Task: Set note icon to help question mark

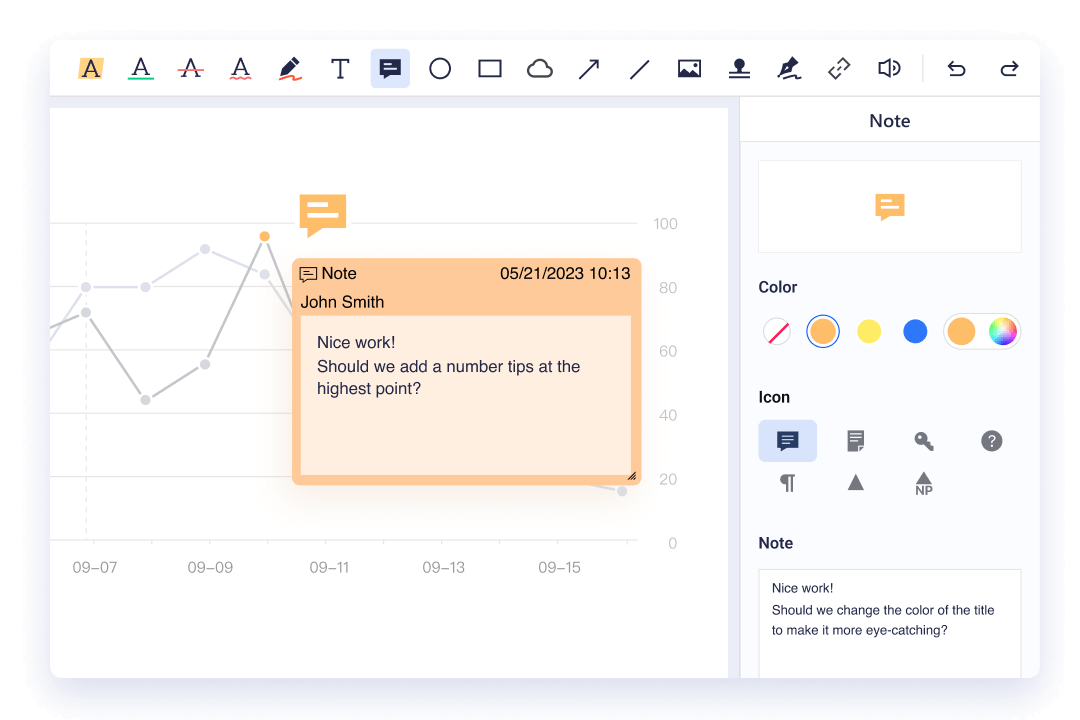Action: coord(991,441)
